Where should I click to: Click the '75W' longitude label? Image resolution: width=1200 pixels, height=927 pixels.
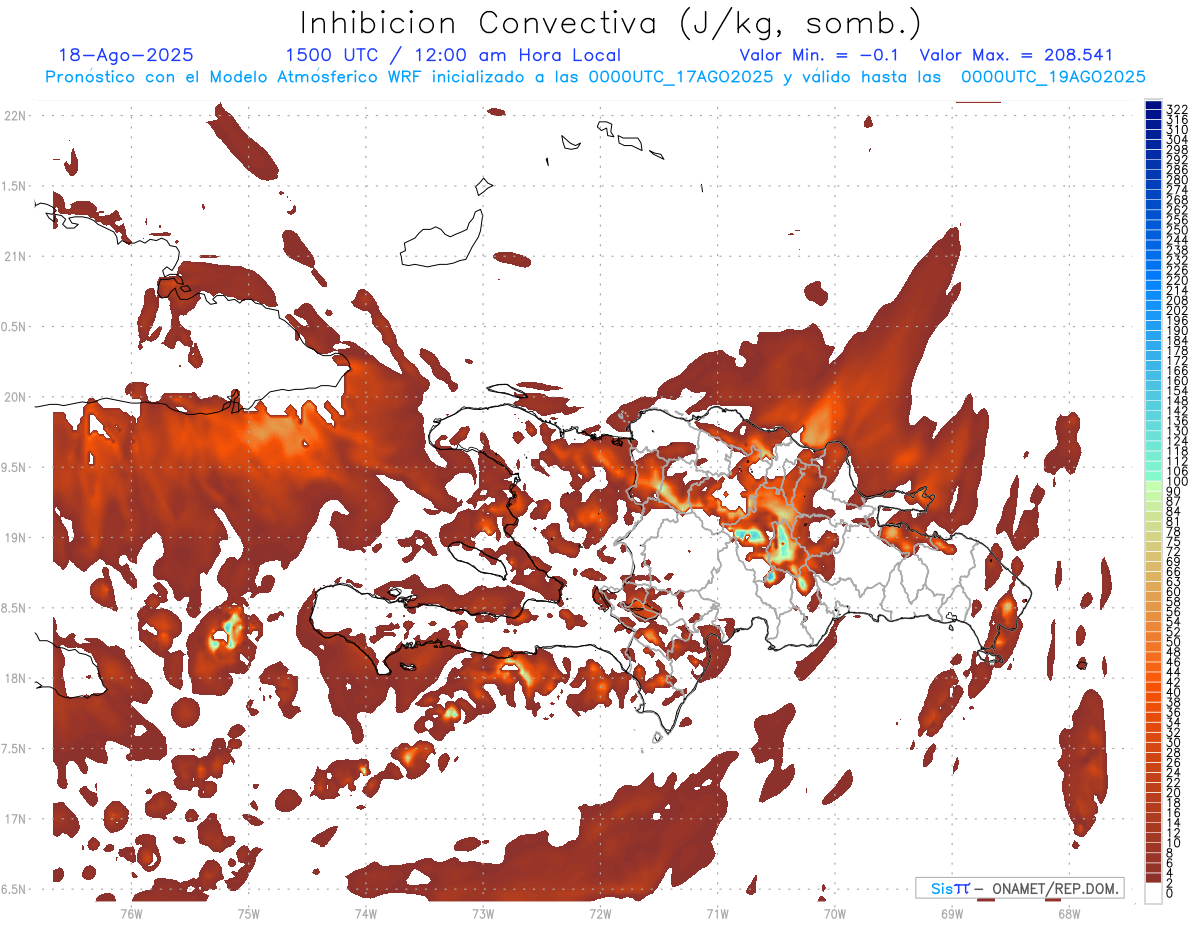coord(249,913)
